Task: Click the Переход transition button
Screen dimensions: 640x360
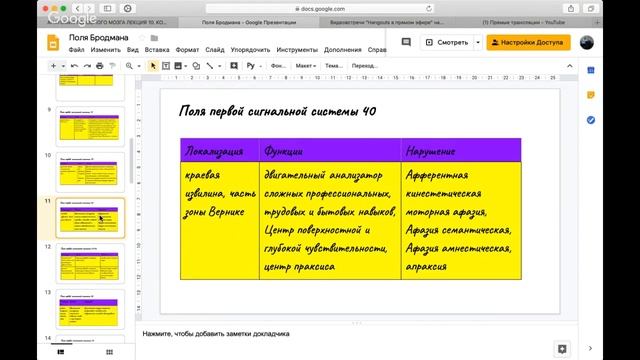Action: click(x=364, y=66)
